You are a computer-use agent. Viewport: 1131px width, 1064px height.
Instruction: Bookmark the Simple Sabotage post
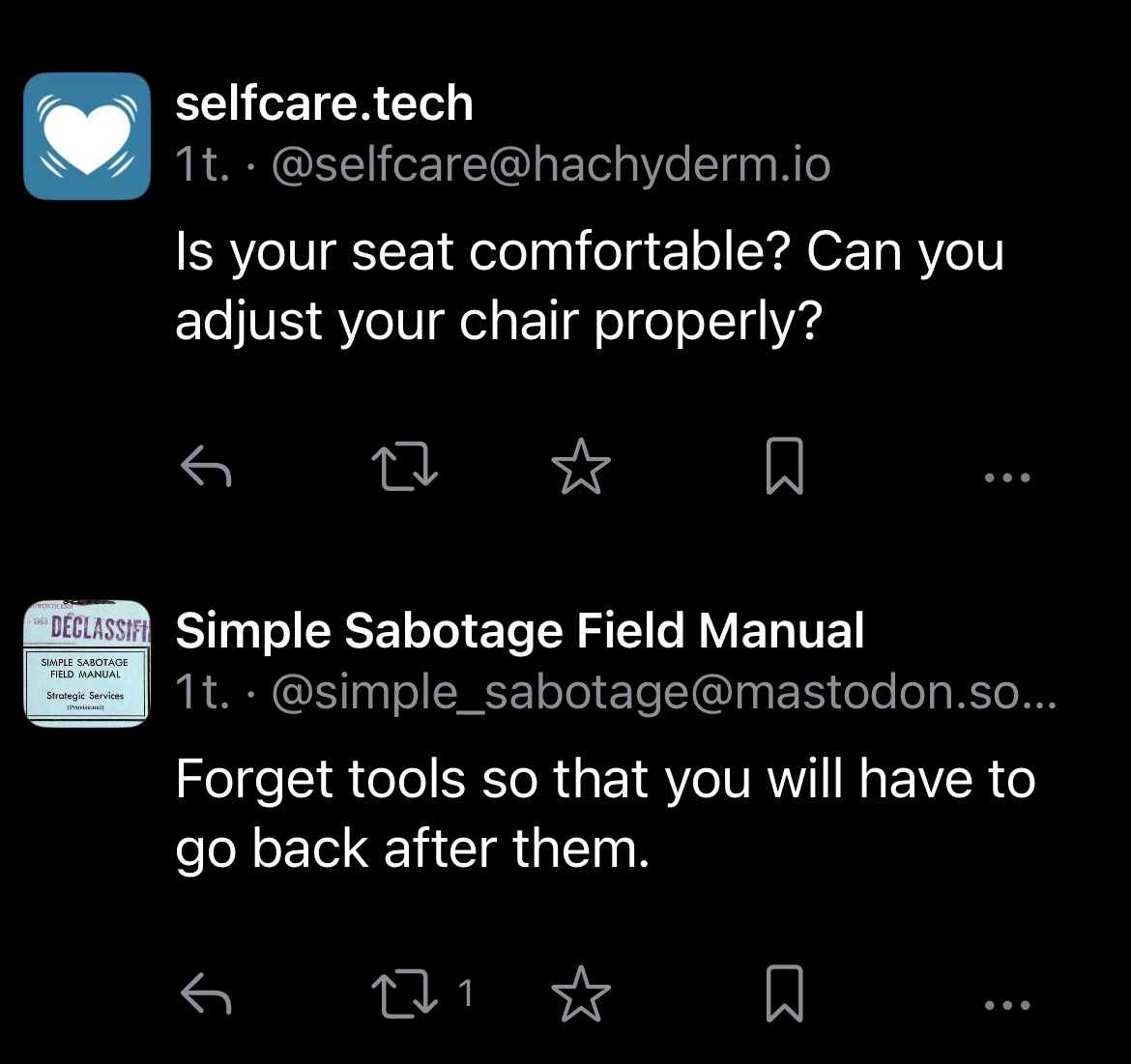(784, 994)
